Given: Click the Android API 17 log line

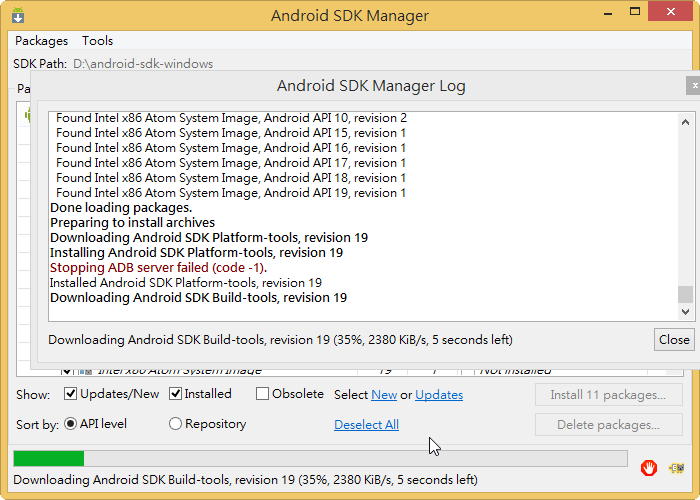Looking at the screenshot, I should point(231,163).
